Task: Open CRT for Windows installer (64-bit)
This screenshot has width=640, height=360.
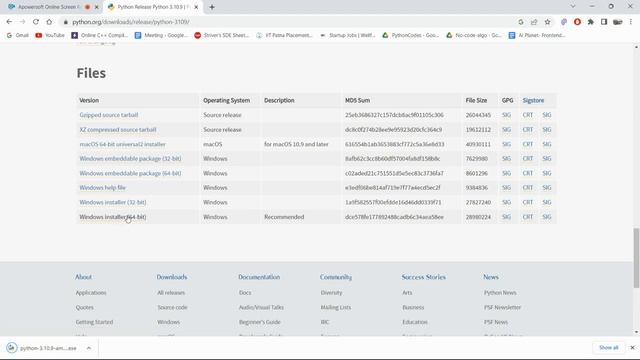Action: point(528,217)
